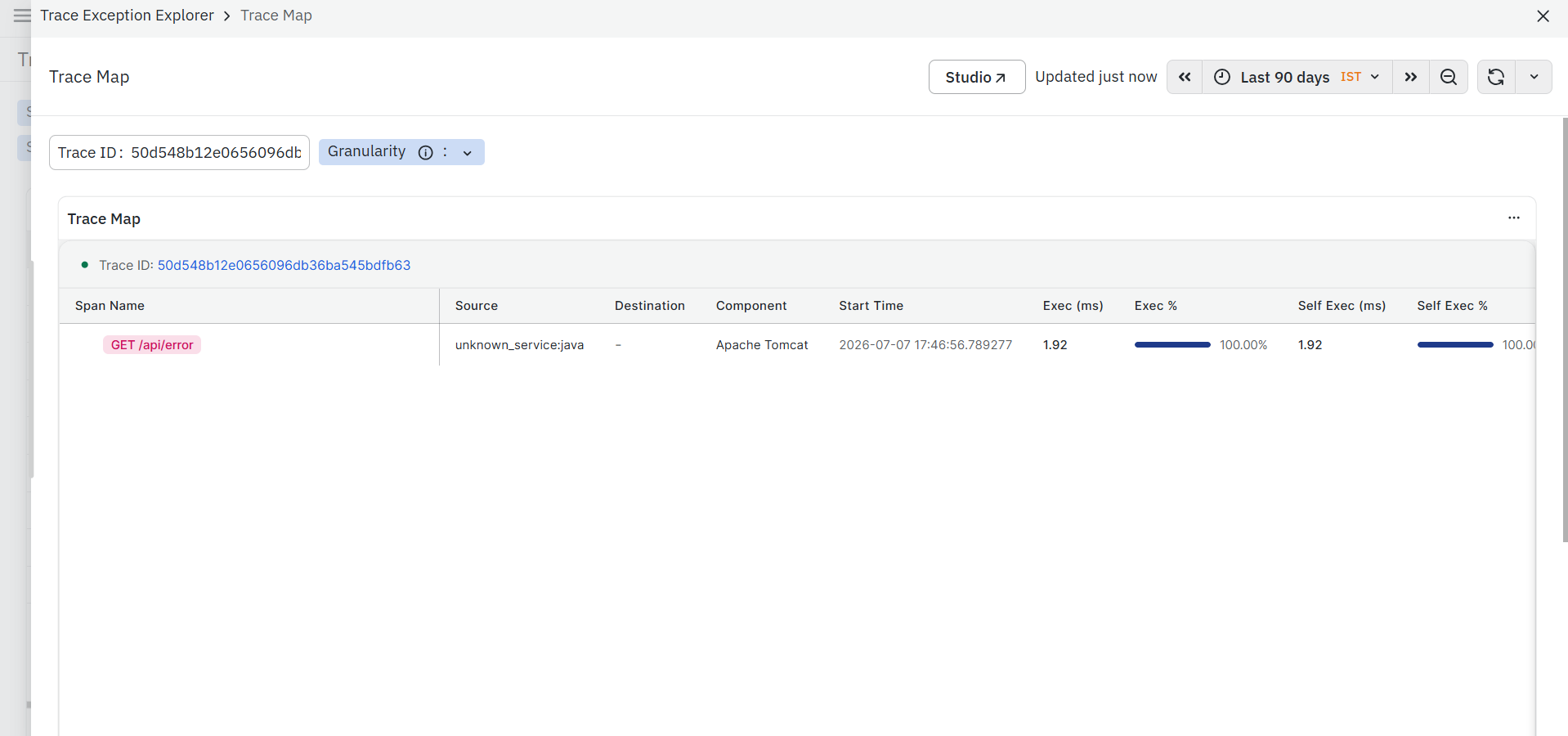This screenshot has height=736, width=1568.
Task: Close the Trace Map panel
Action: [1543, 16]
